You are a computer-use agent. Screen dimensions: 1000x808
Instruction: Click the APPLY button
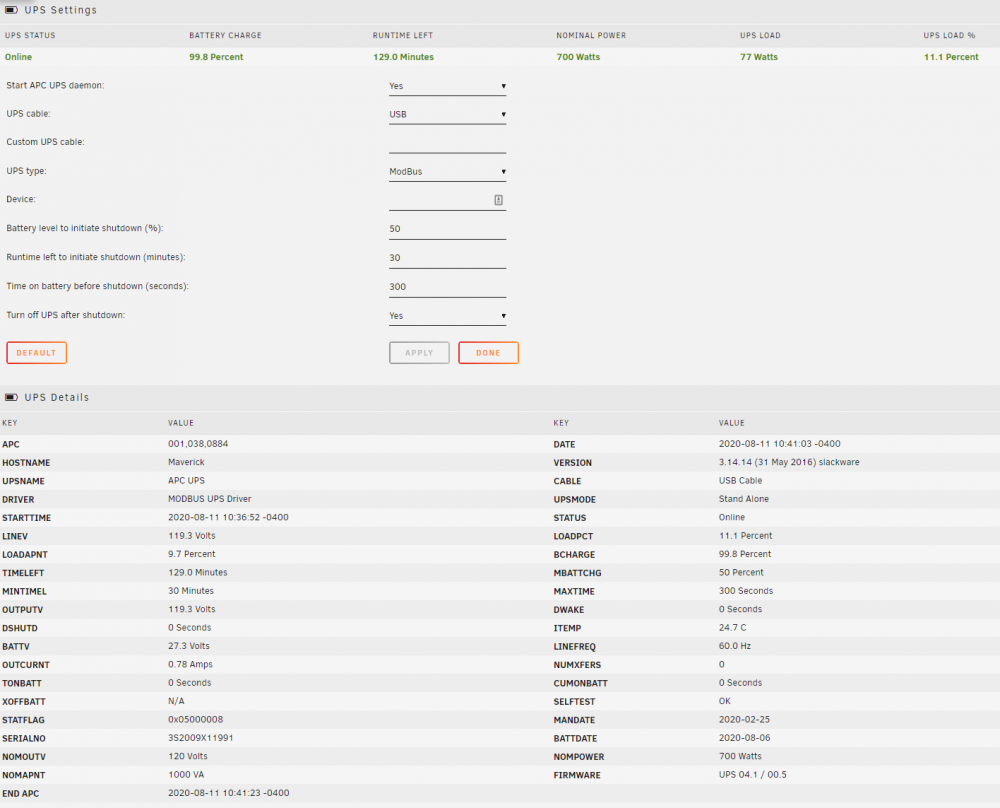coord(419,353)
